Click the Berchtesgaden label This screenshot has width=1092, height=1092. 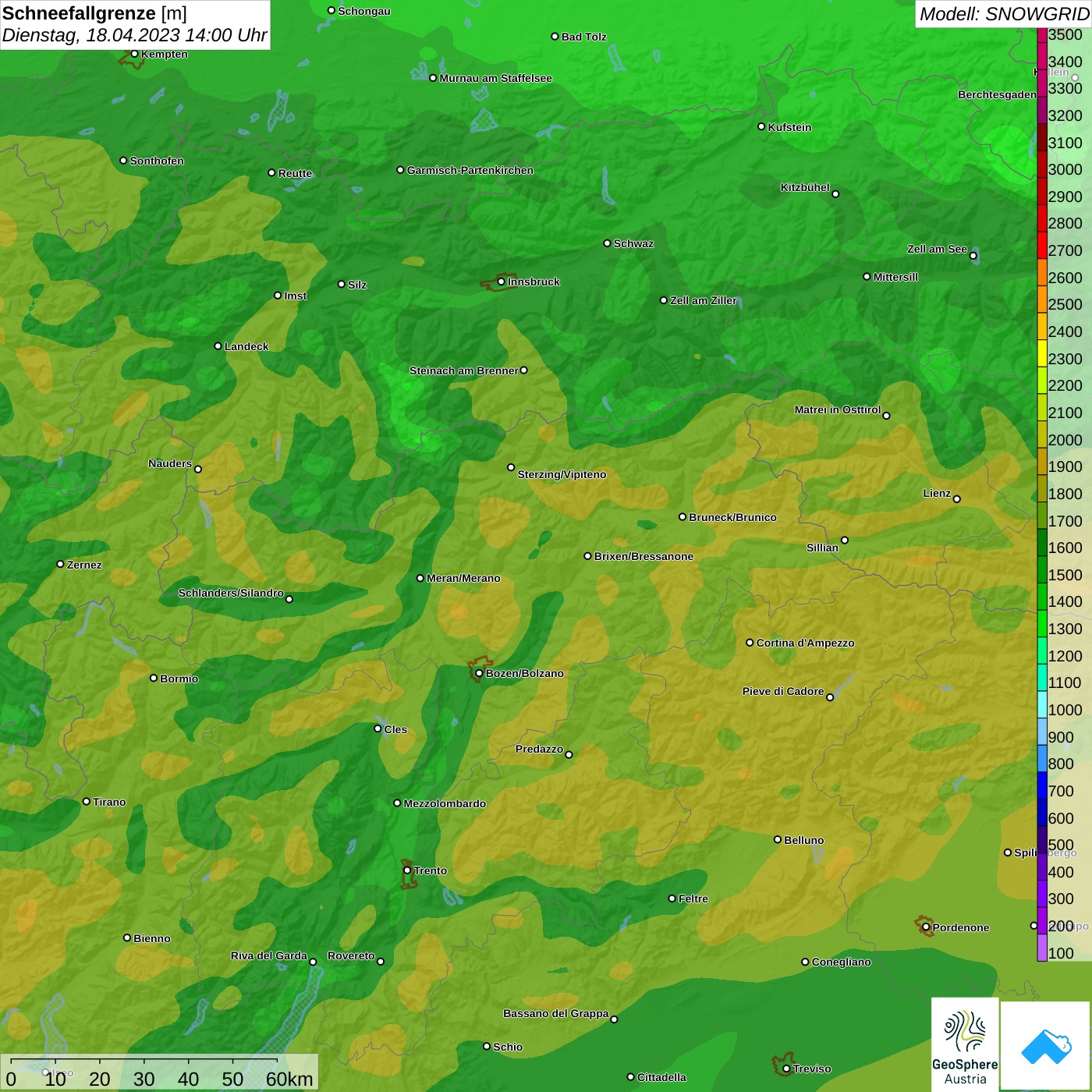tap(997, 94)
